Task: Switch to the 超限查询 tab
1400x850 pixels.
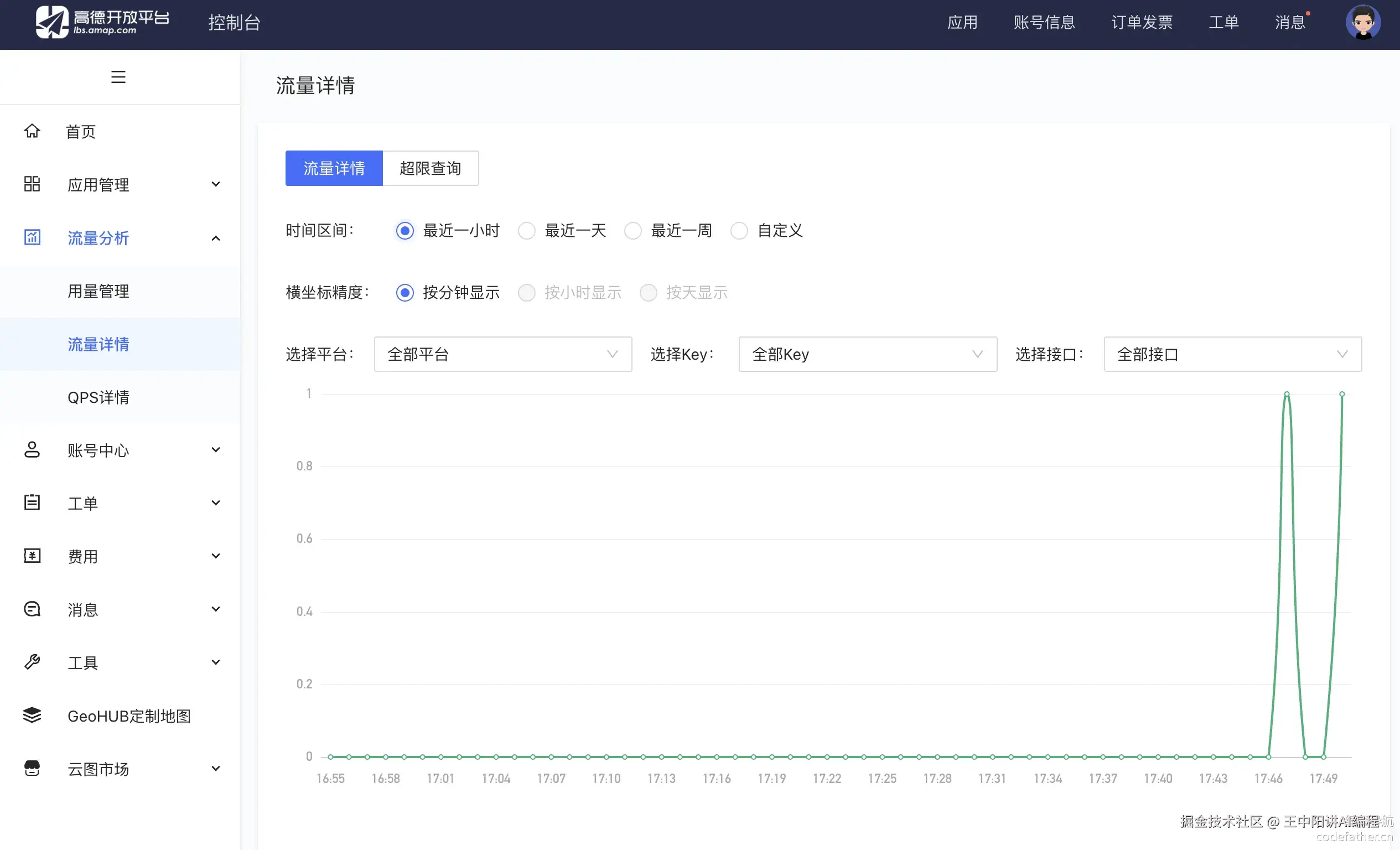Action: (430, 168)
